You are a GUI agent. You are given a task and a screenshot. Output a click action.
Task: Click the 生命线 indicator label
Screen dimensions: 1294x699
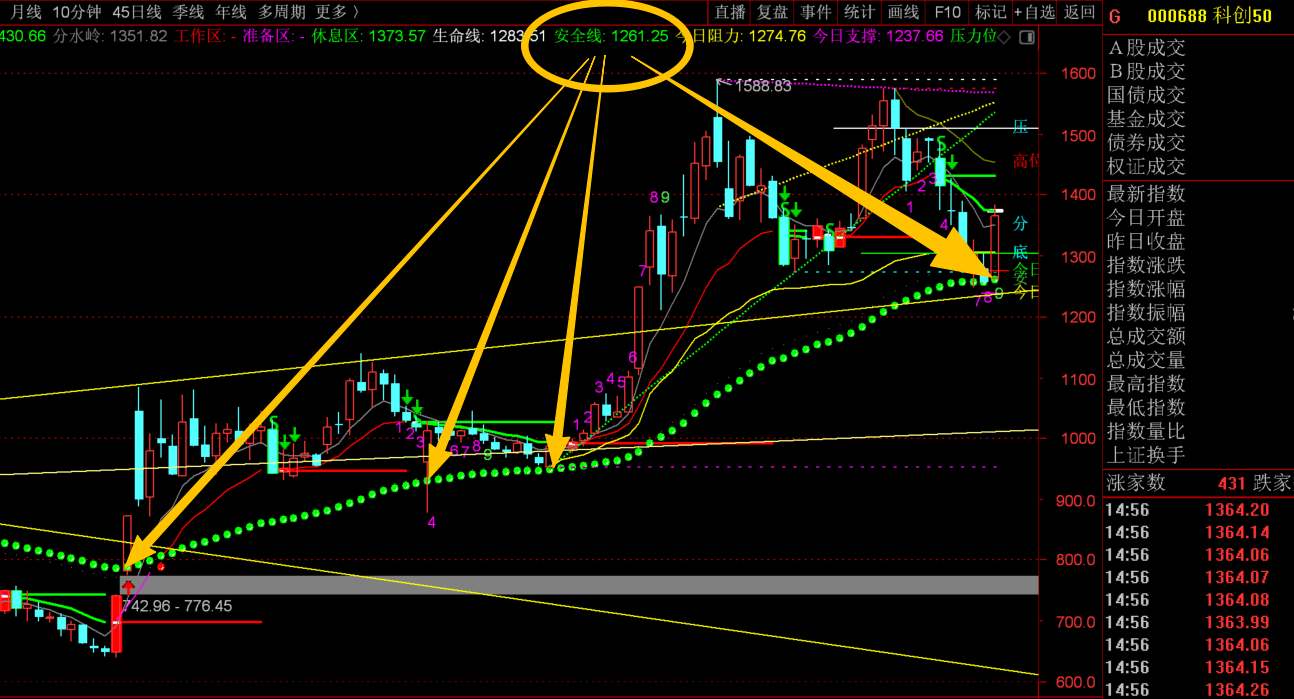tap(458, 37)
